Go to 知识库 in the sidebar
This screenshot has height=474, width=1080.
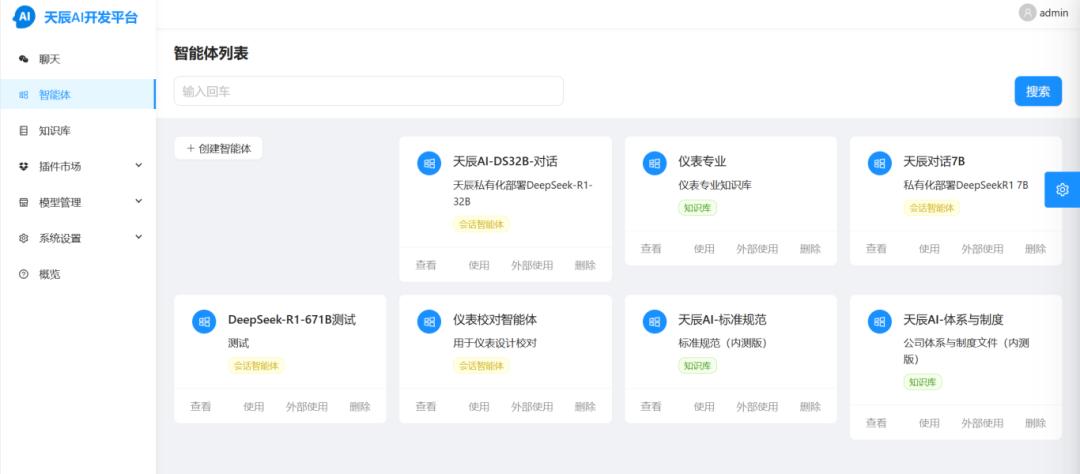point(78,131)
